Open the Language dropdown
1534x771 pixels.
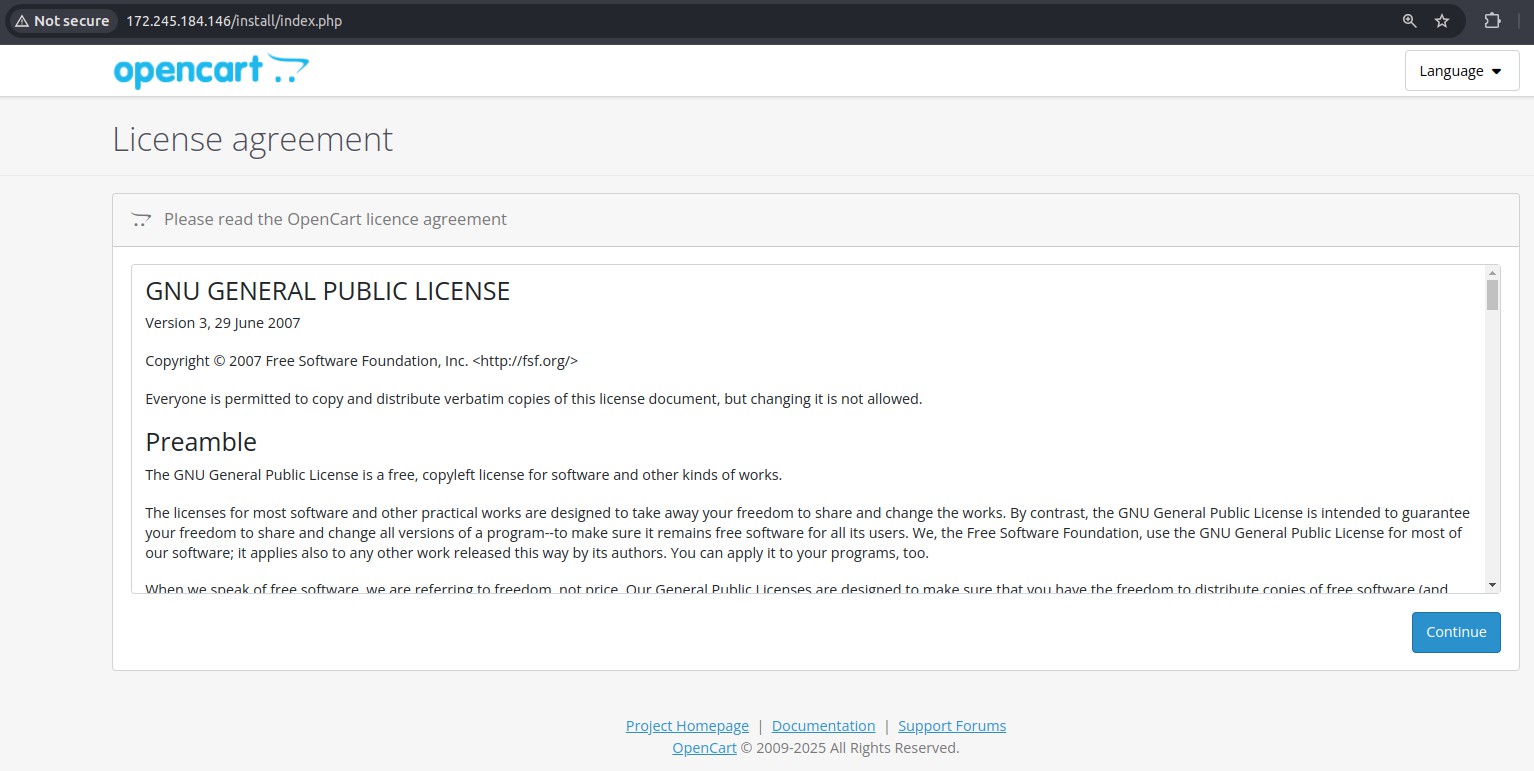coord(1461,71)
